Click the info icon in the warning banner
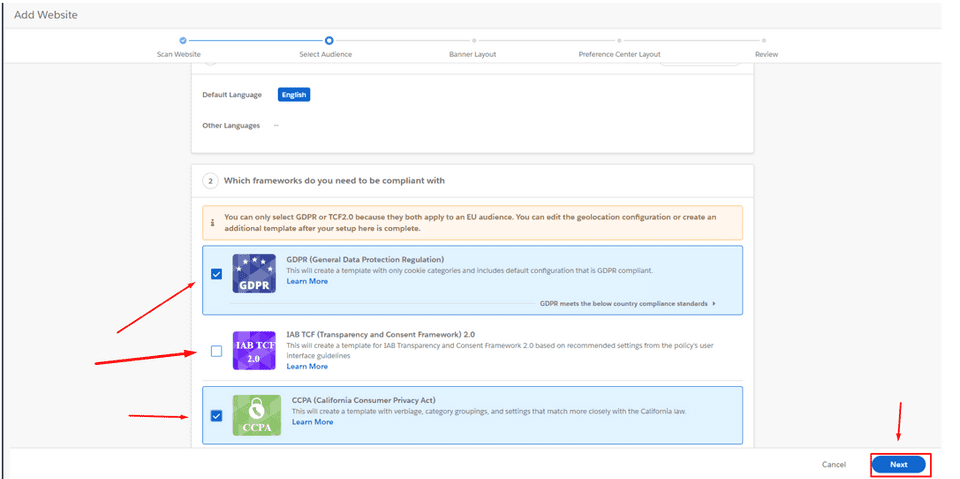 coord(213,223)
